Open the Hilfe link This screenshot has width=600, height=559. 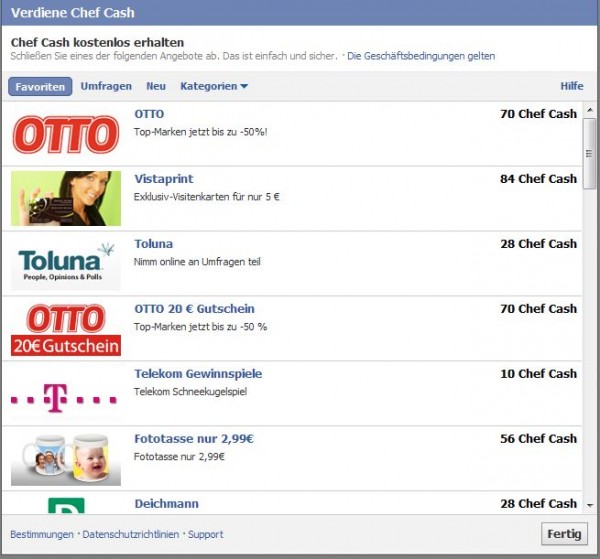pos(571,87)
